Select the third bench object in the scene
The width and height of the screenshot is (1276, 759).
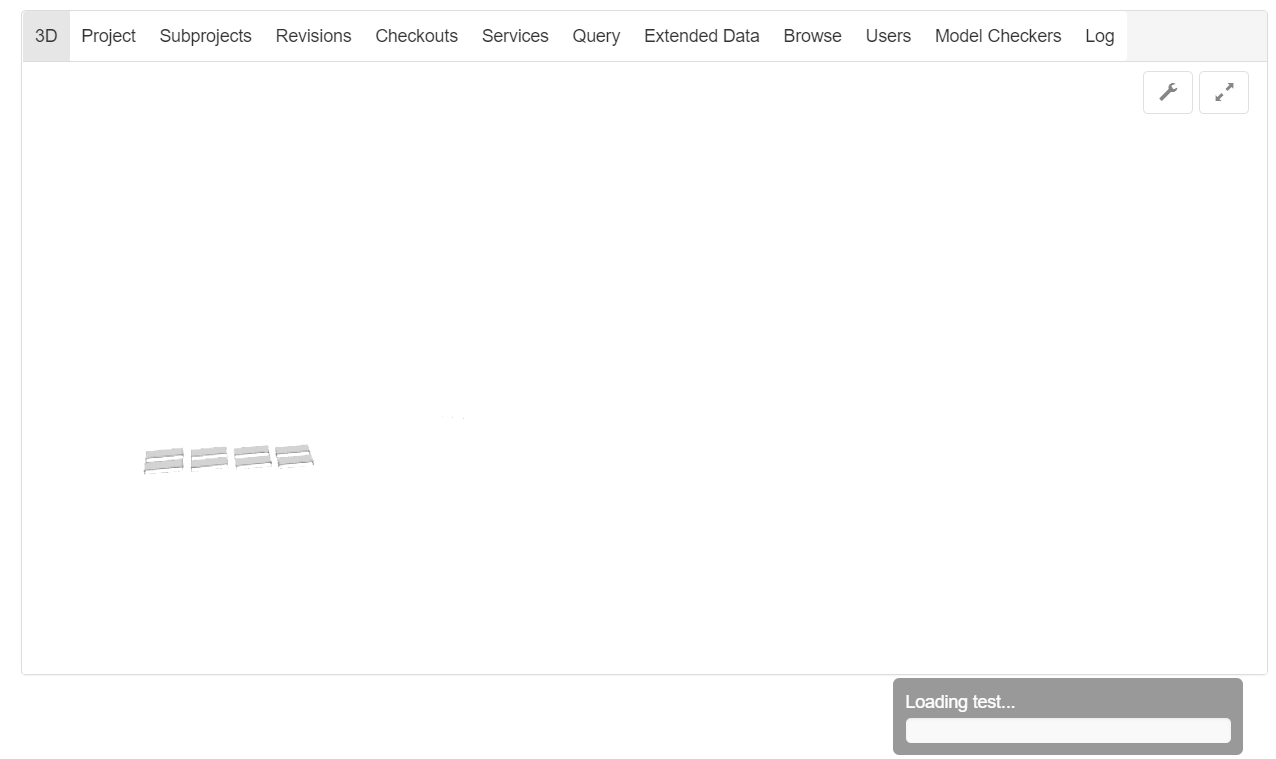click(252, 456)
